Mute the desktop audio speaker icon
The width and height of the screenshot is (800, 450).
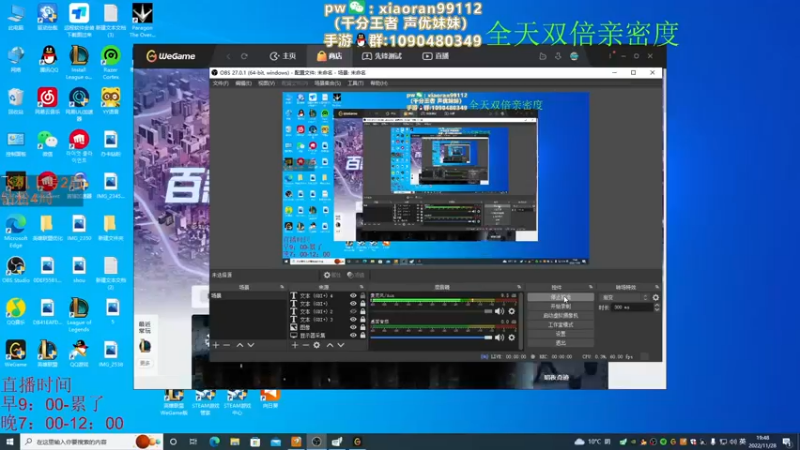point(499,337)
